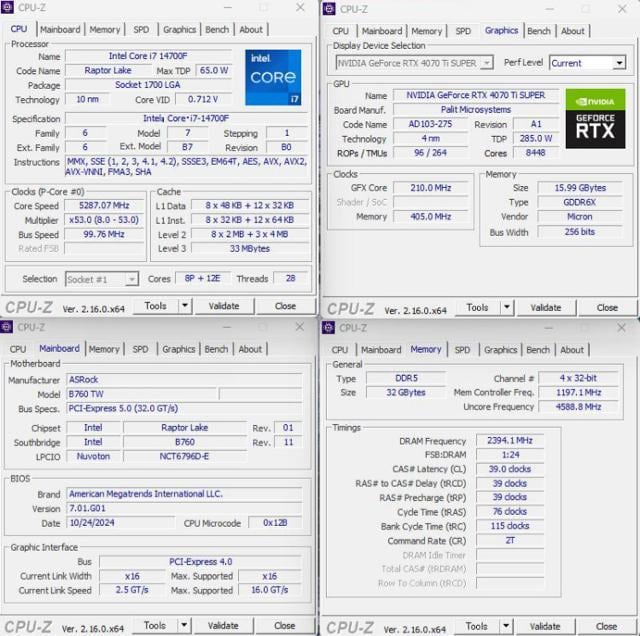Viewport: 640px width, 636px height.
Task: Open Tools dropdown arrow in the Memory window
Action: pos(506,626)
